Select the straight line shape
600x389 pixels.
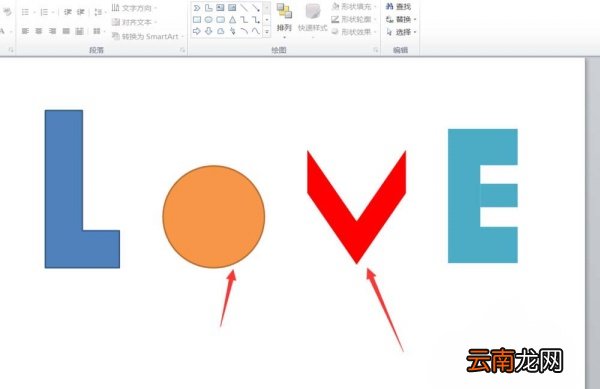[244, 8]
